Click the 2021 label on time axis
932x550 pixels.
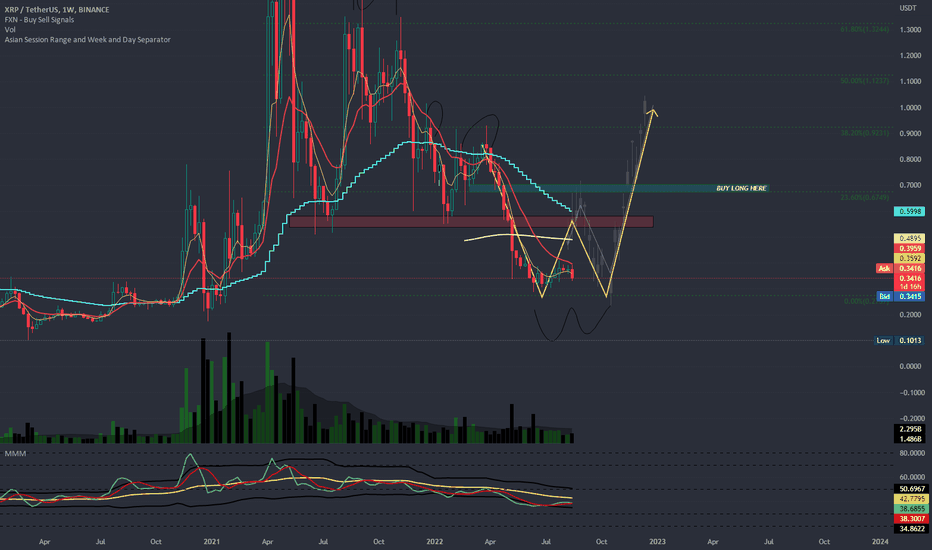pyautogui.click(x=212, y=542)
